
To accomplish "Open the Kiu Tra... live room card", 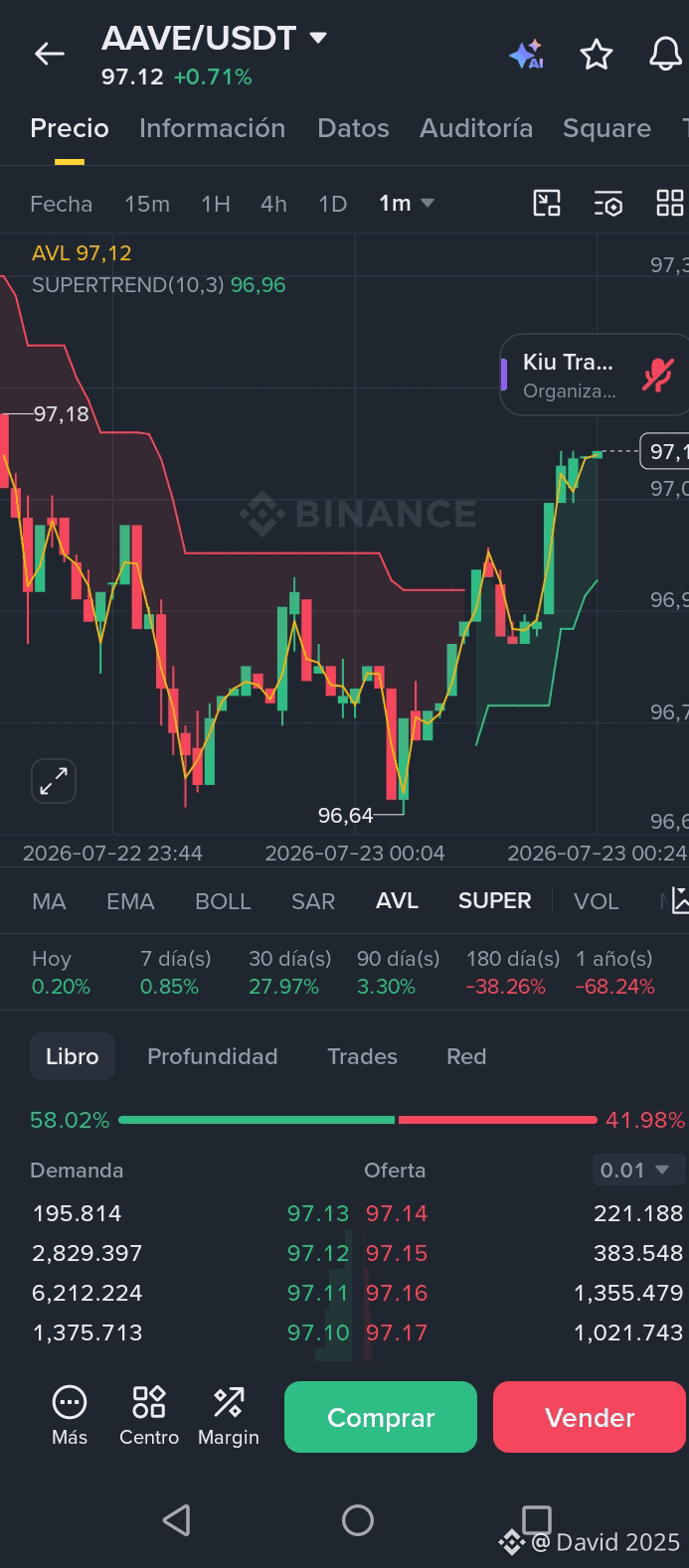I will (x=595, y=375).
